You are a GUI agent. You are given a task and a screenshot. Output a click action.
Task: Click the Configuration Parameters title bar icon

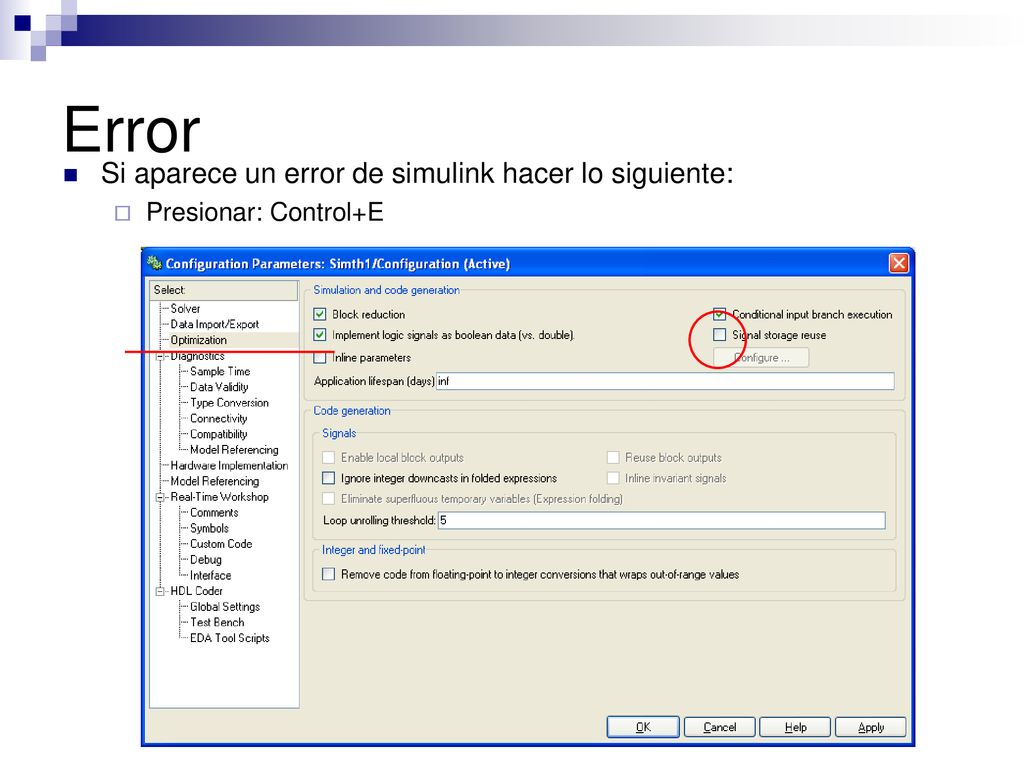155,263
